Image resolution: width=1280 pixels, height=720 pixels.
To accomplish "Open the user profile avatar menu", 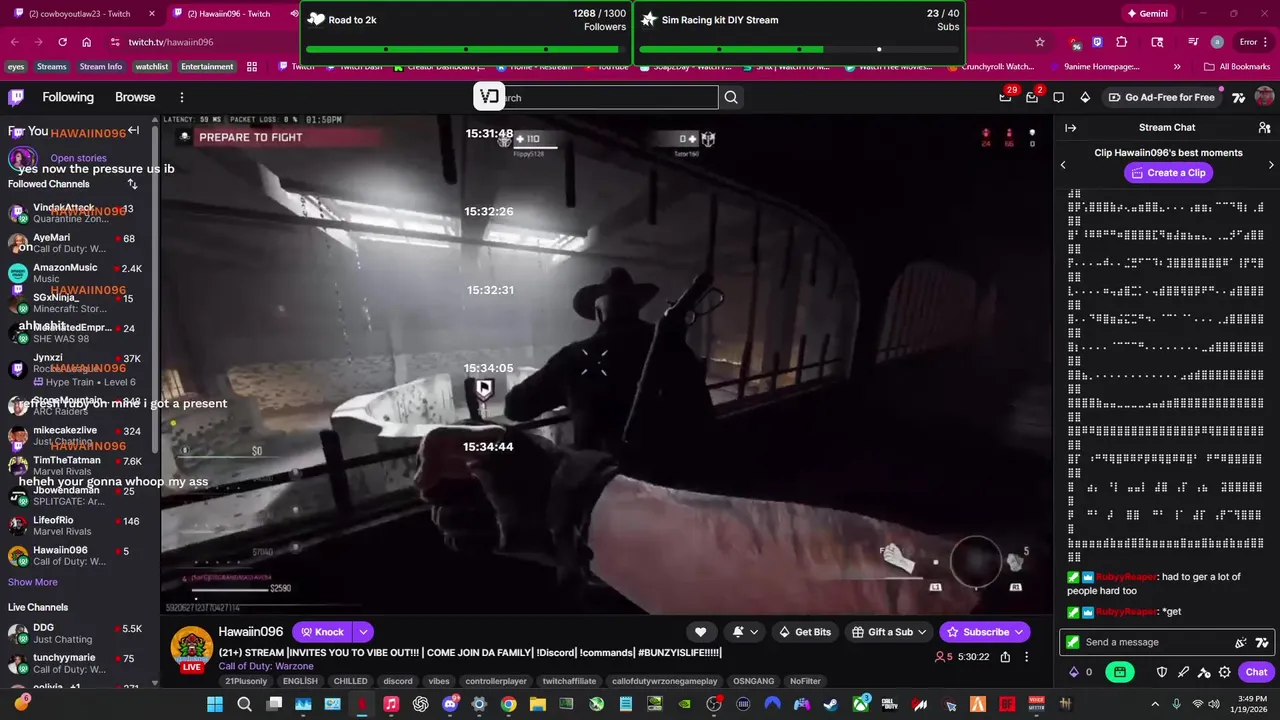I will tap(1264, 97).
